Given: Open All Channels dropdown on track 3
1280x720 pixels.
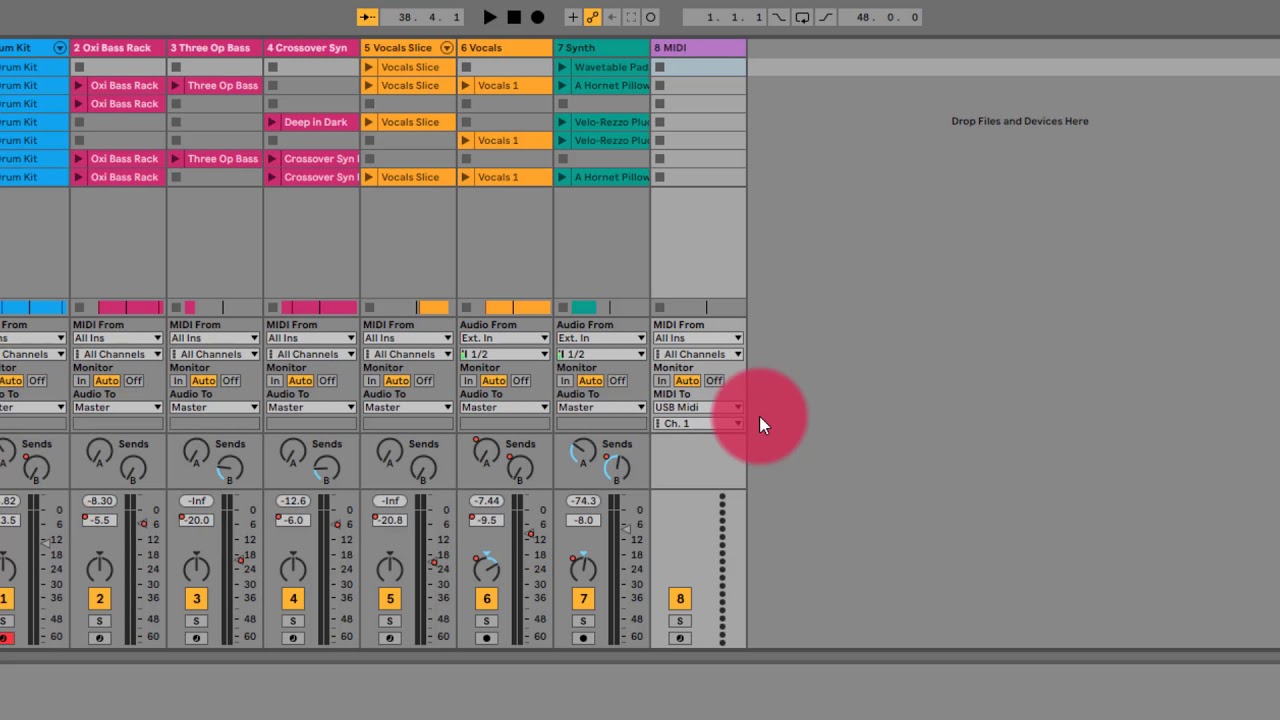Looking at the screenshot, I should [214, 354].
